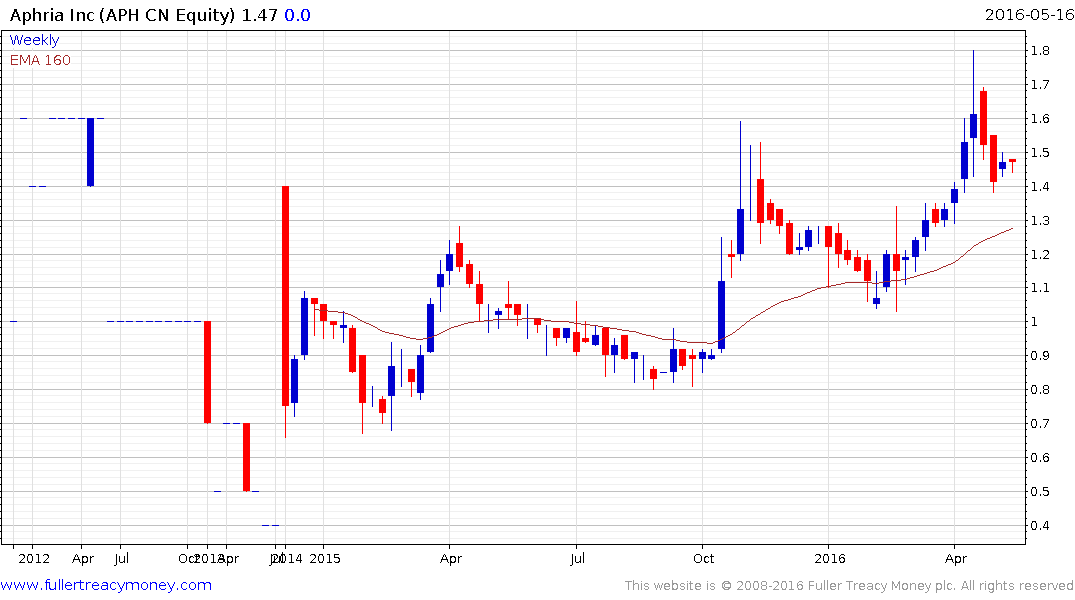Screen dimensions: 1075x600
Task: Click the 1.8 price axis label
Action: (1040, 51)
